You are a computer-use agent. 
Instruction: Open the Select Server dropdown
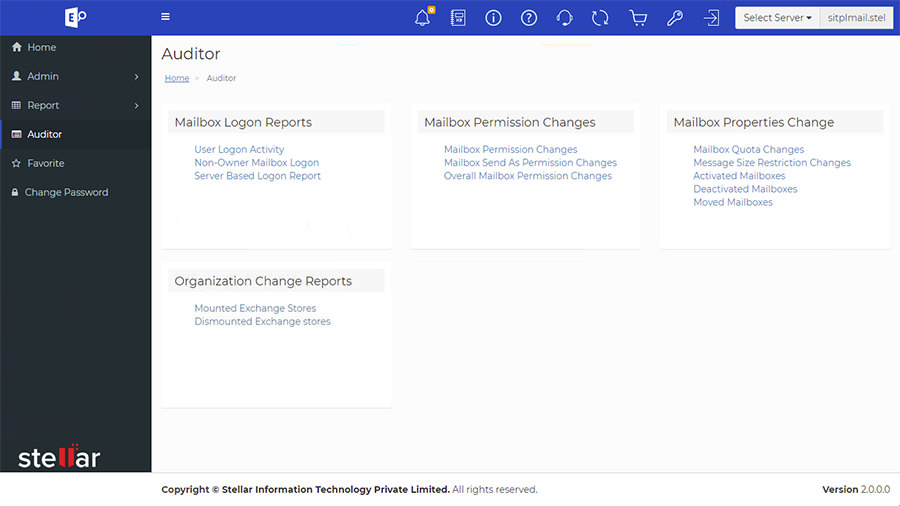coord(777,18)
